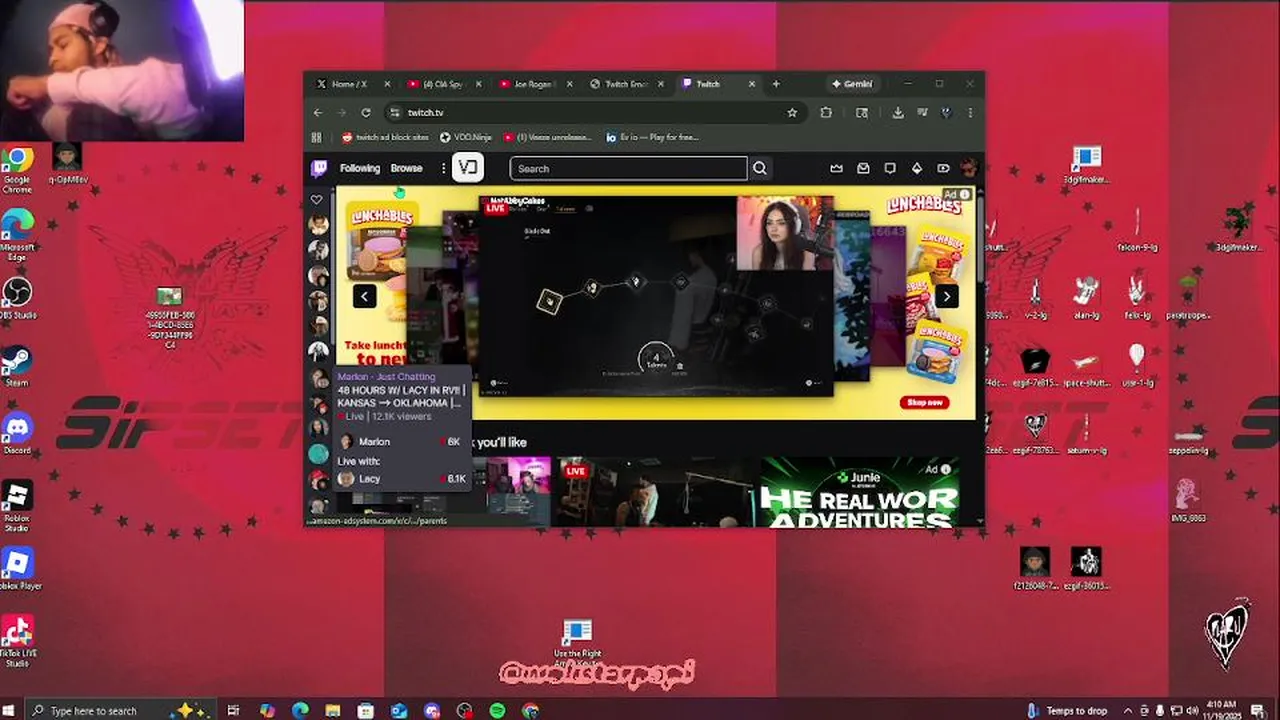Screen dimensions: 1280x720
Task: Select the active Twitch browser tab
Action: click(717, 84)
